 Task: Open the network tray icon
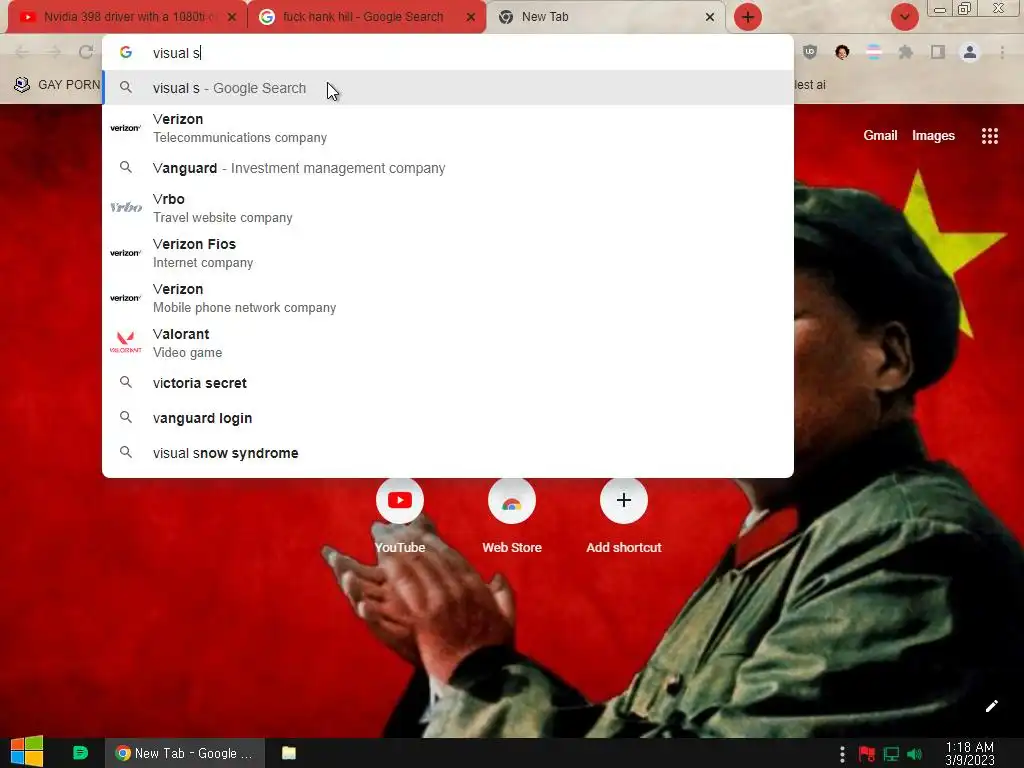click(x=891, y=754)
